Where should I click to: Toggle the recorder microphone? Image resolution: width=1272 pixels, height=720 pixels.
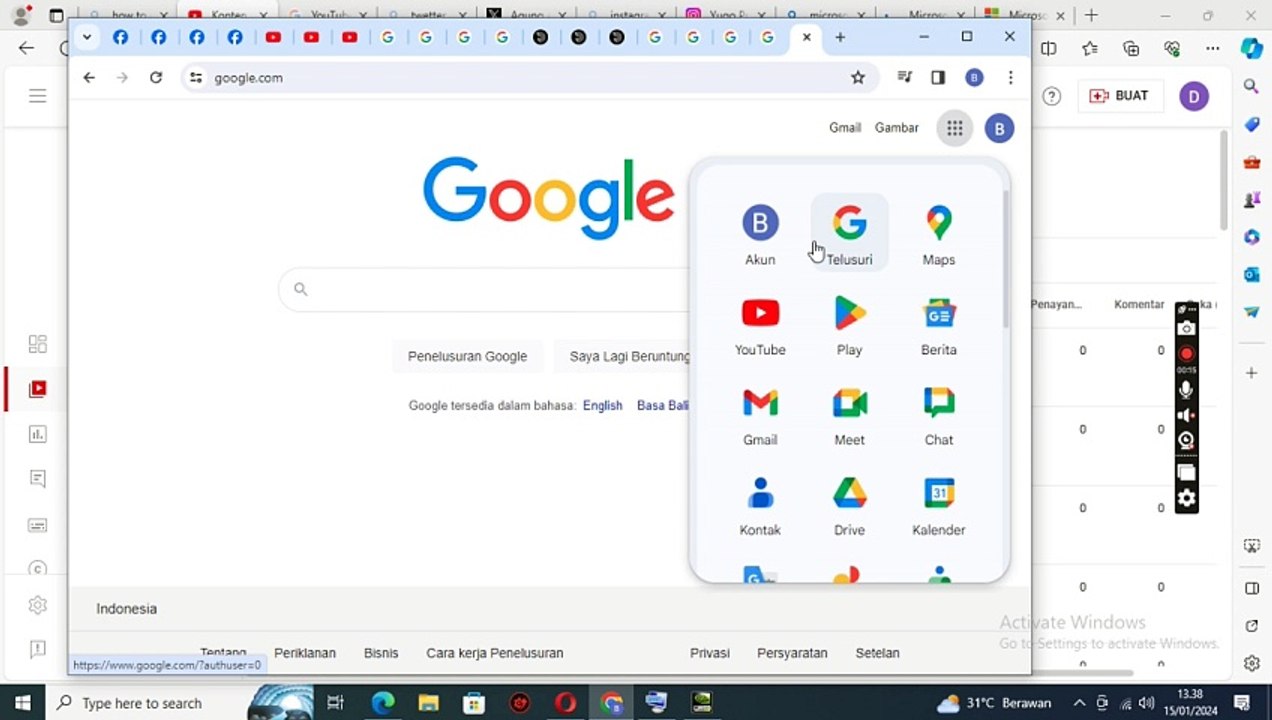tap(1186, 390)
